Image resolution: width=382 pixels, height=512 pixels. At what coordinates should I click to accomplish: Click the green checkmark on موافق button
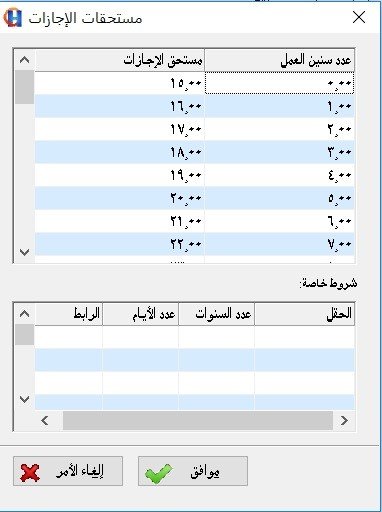pyautogui.click(x=158, y=473)
